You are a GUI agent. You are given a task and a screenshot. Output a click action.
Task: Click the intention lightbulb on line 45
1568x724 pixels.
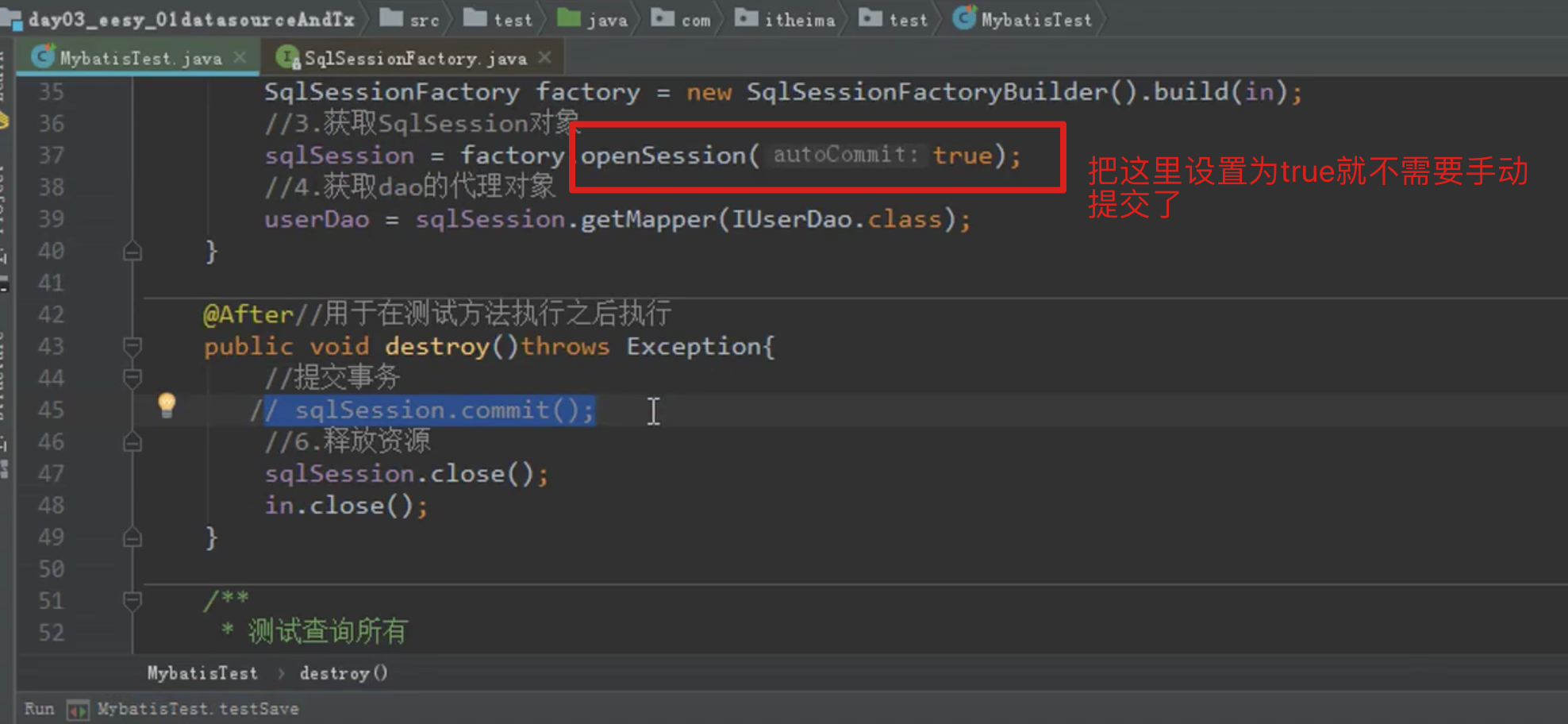pos(167,405)
